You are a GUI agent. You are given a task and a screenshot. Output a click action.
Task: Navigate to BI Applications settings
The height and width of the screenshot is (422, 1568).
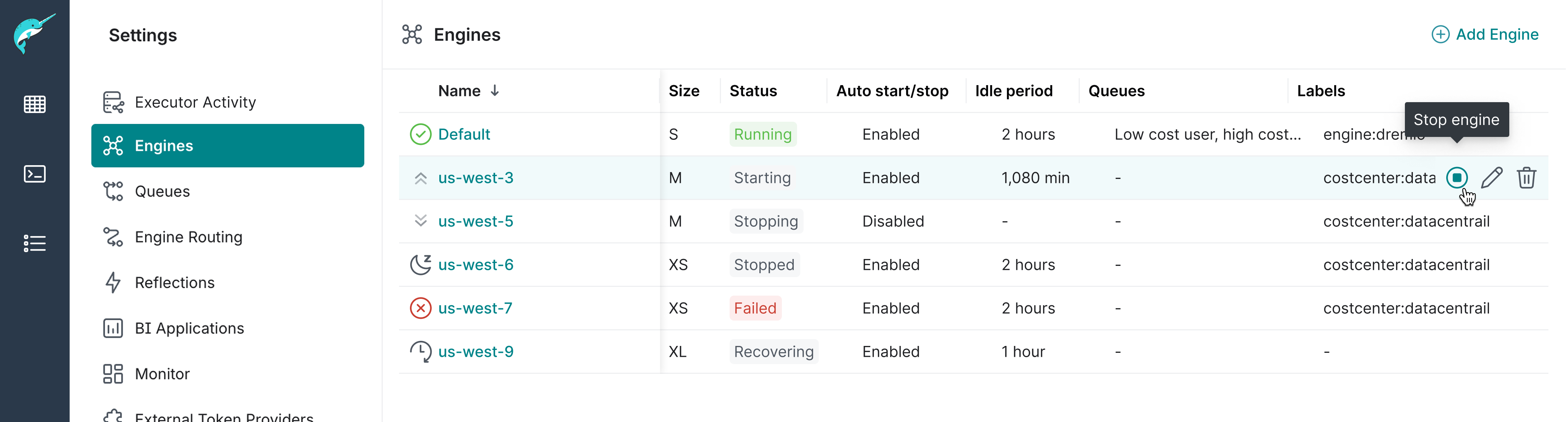(189, 328)
